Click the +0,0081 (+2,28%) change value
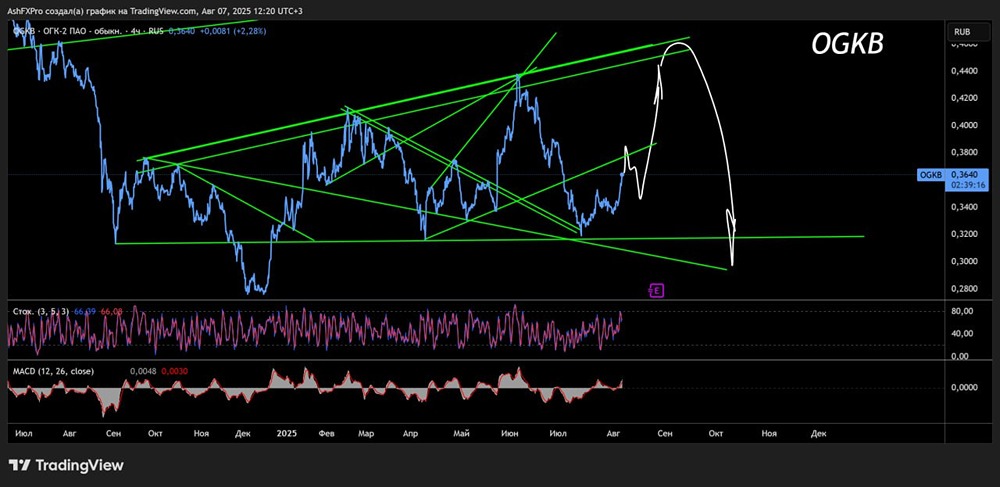 pos(231,31)
